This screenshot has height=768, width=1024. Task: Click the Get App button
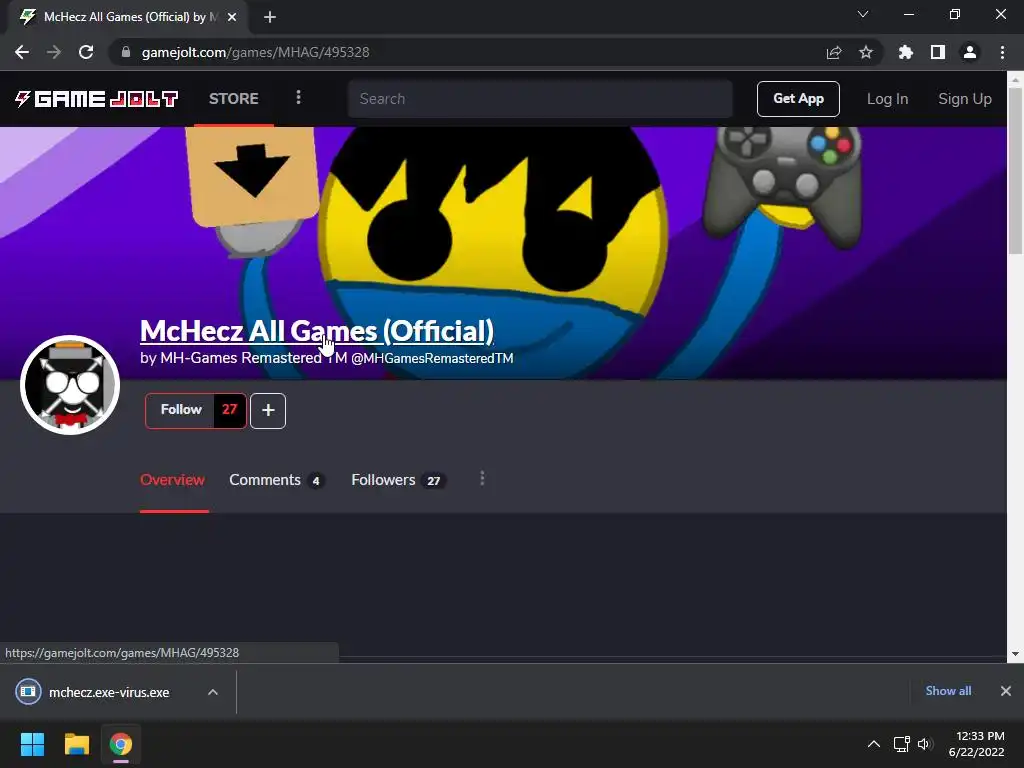pyautogui.click(x=798, y=99)
